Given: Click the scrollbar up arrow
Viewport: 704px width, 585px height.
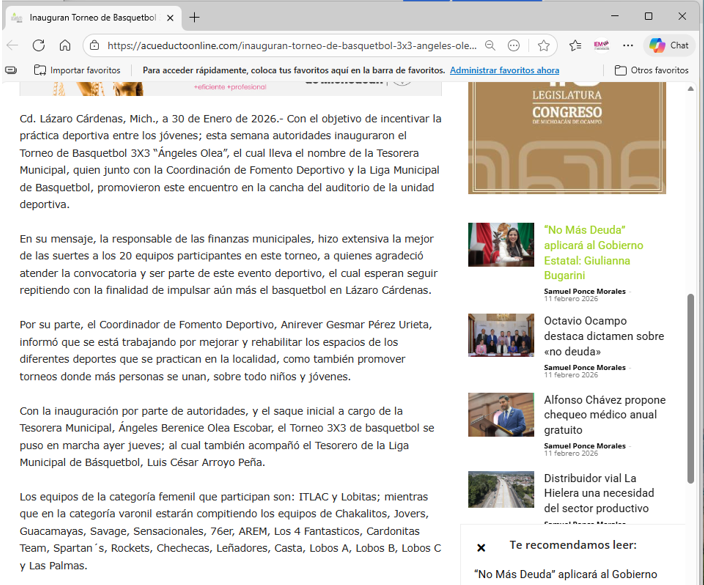Looking at the screenshot, I should click(691, 89).
